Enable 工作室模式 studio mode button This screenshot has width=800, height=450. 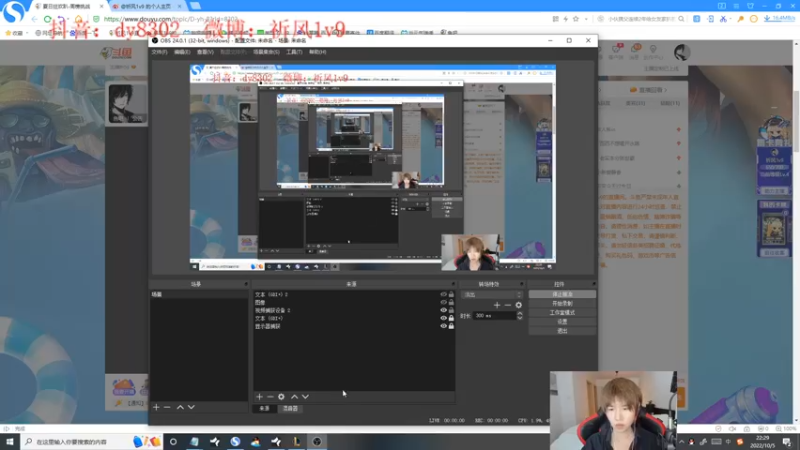(562, 313)
